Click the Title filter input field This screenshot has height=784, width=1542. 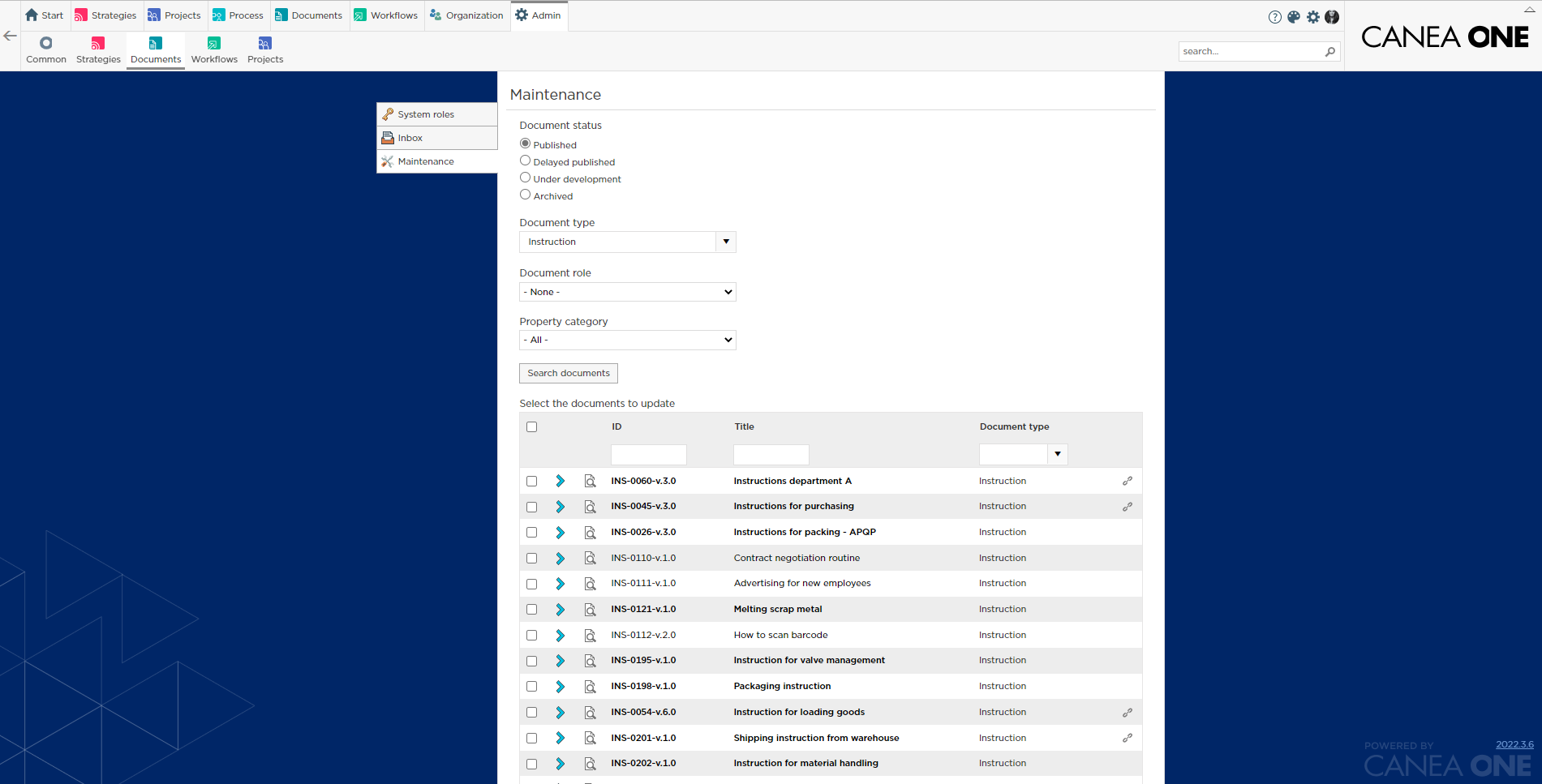(771, 454)
